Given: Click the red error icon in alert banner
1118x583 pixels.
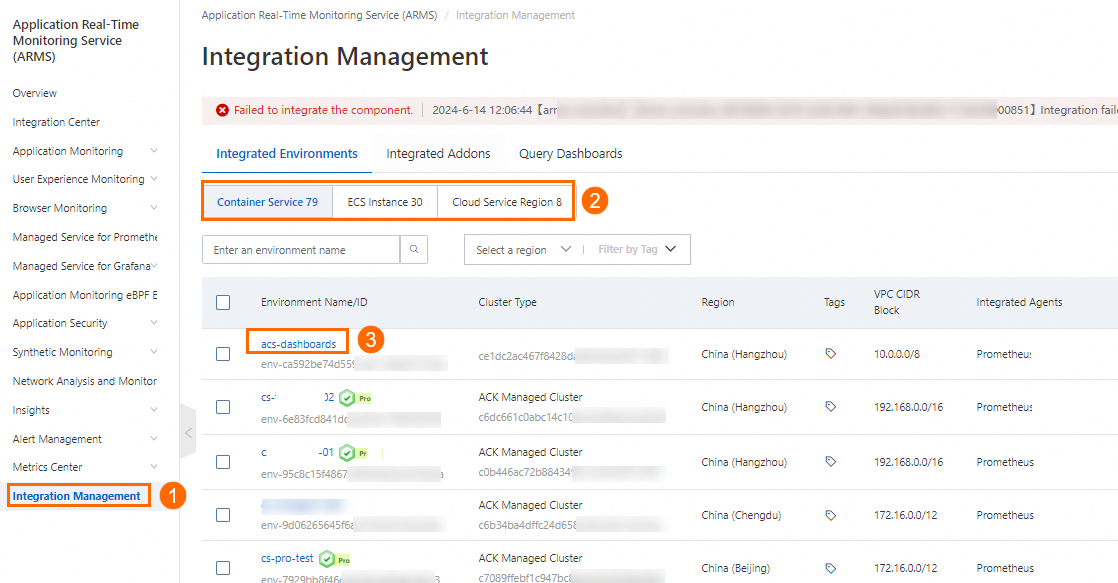Looking at the screenshot, I should [222, 110].
